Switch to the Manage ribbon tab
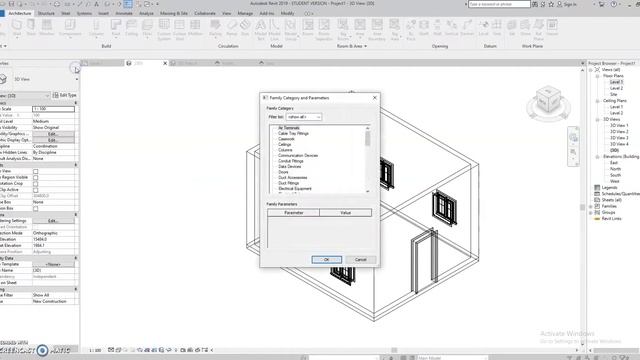This screenshot has height=360, width=640. [x=245, y=13]
